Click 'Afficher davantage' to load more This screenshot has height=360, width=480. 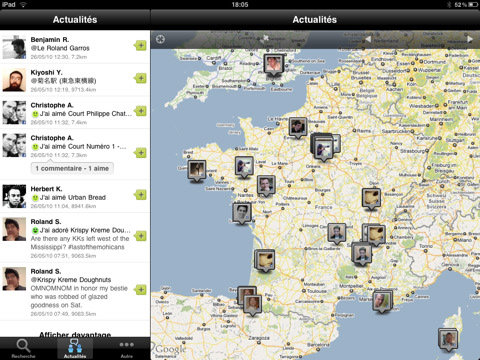tap(75, 334)
